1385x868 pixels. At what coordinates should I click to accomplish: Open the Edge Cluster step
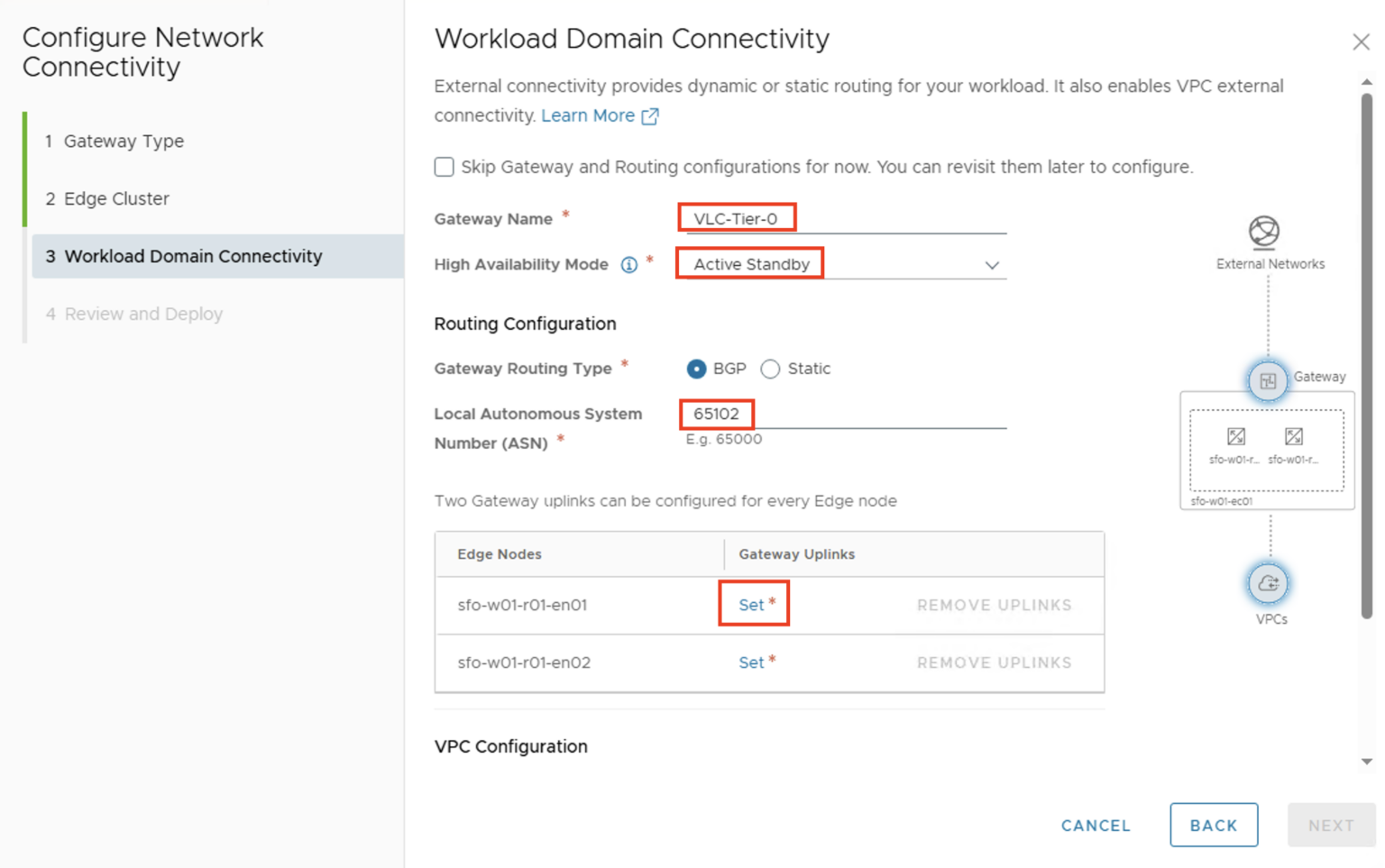(x=118, y=198)
